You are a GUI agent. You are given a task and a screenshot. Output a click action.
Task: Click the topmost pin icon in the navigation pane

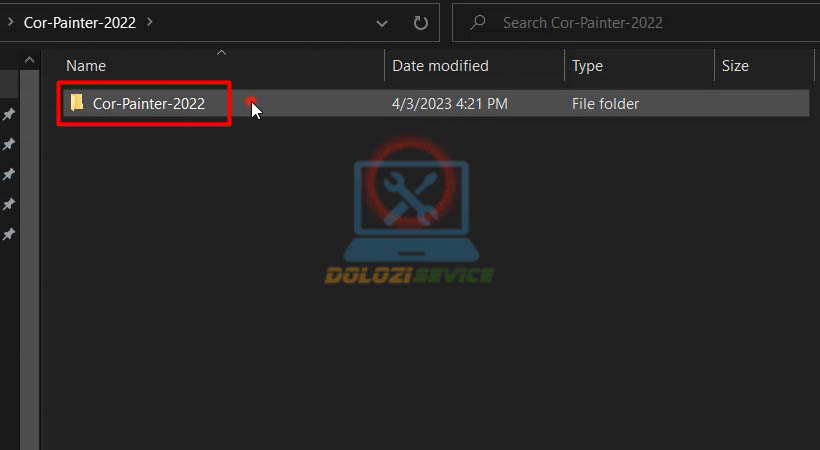pos(9,115)
